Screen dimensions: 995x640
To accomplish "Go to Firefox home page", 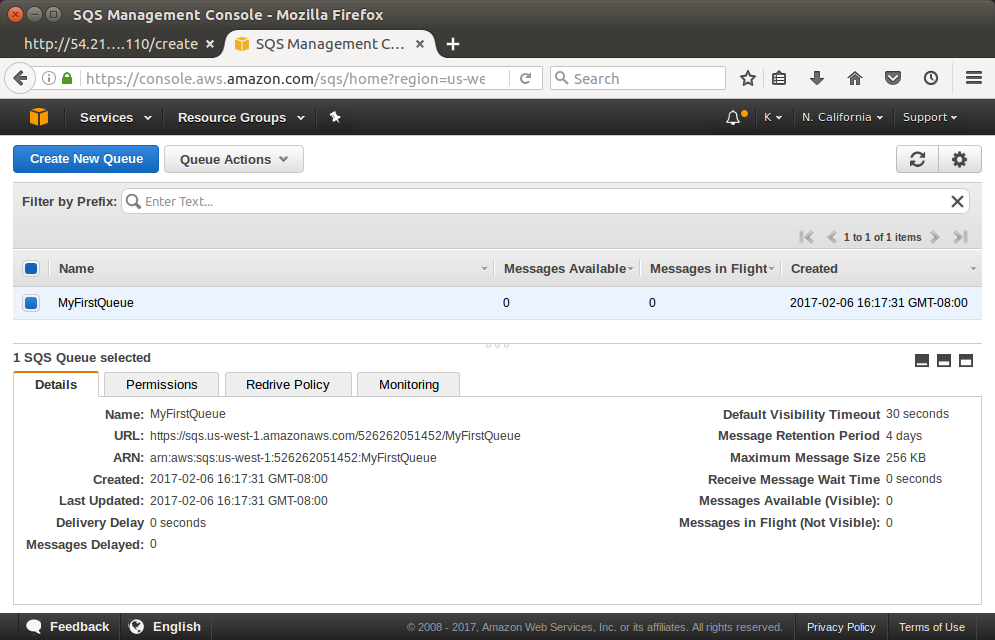I will [x=855, y=79].
